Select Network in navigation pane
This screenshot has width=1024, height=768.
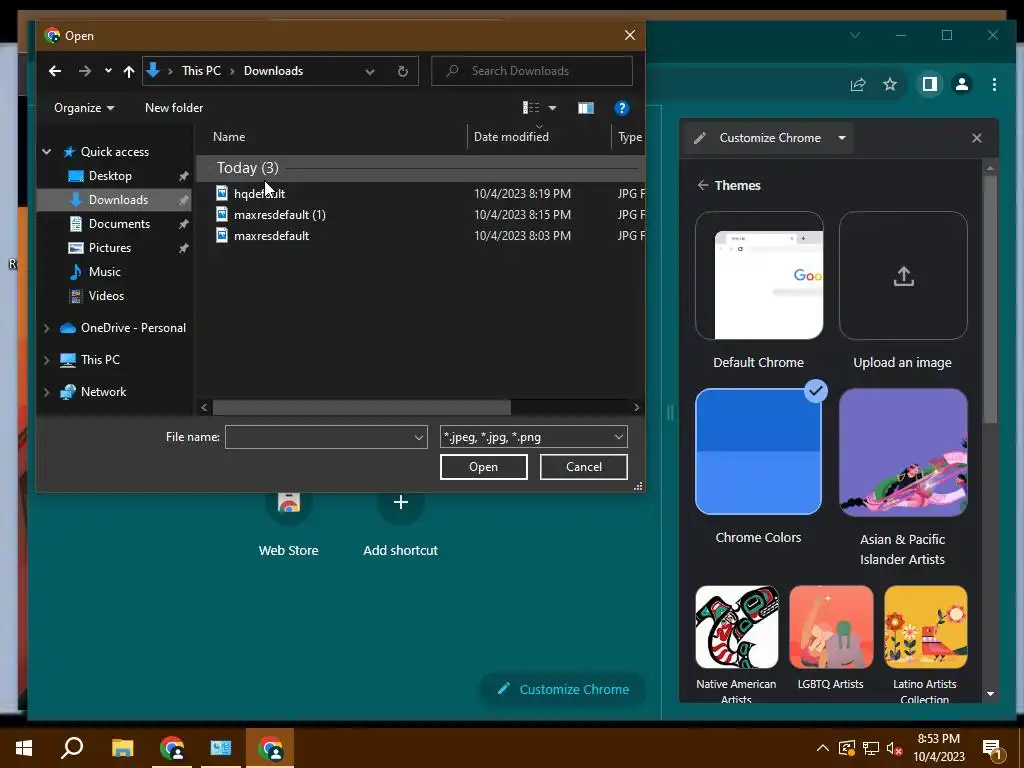pos(93,392)
